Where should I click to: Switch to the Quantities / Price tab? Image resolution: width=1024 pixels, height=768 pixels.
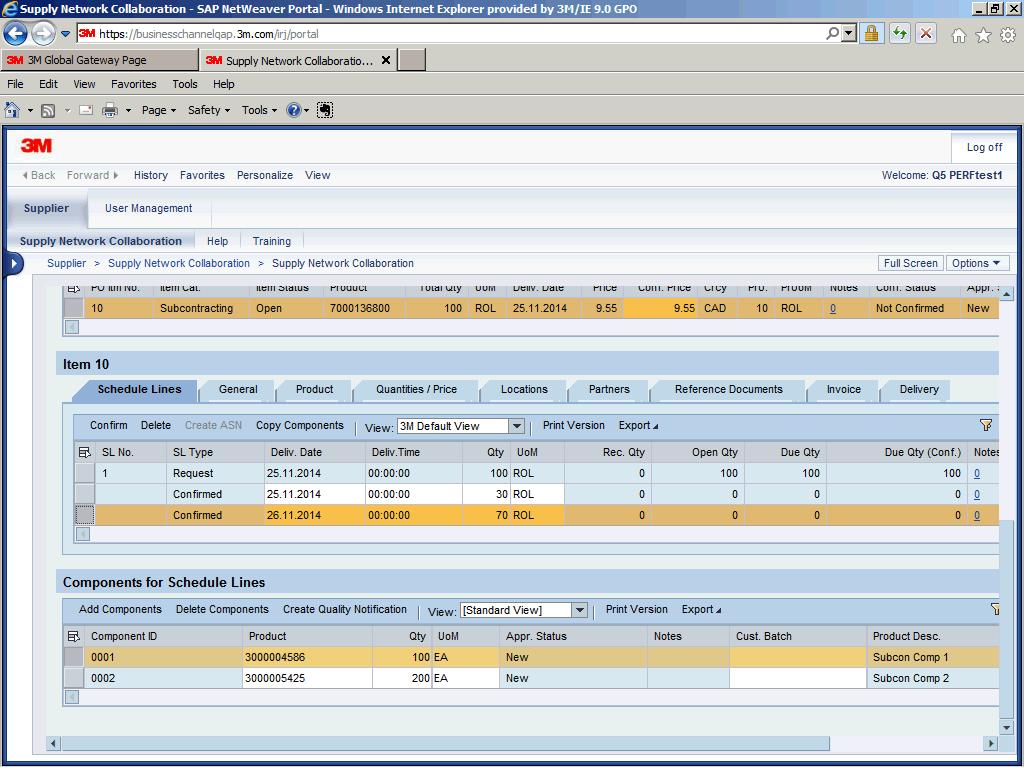pyautogui.click(x=416, y=389)
